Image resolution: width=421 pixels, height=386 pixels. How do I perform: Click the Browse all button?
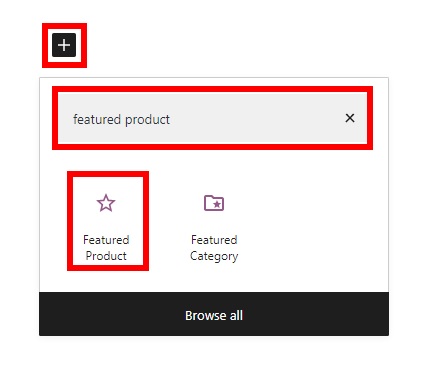point(214,314)
